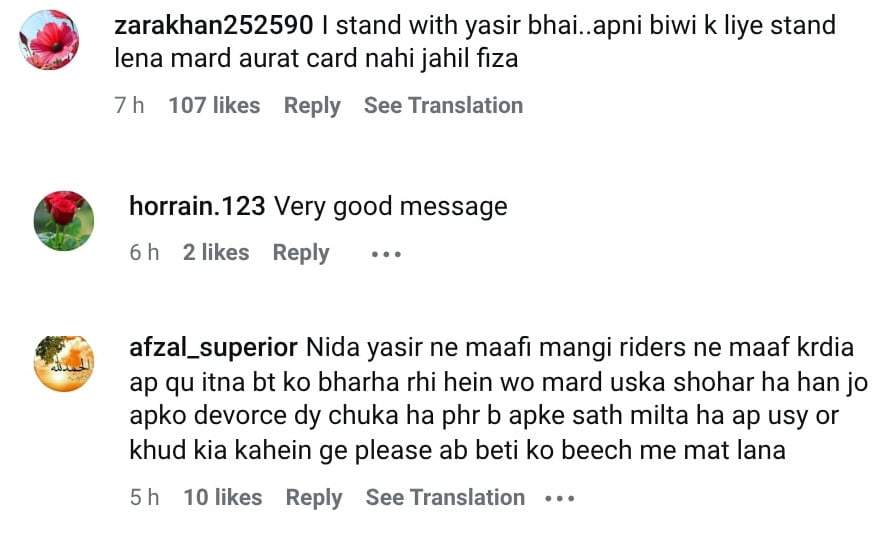This screenshot has height=536, width=881.
Task: Open horrain.123's red rose avatar
Action: pos(64,221)
